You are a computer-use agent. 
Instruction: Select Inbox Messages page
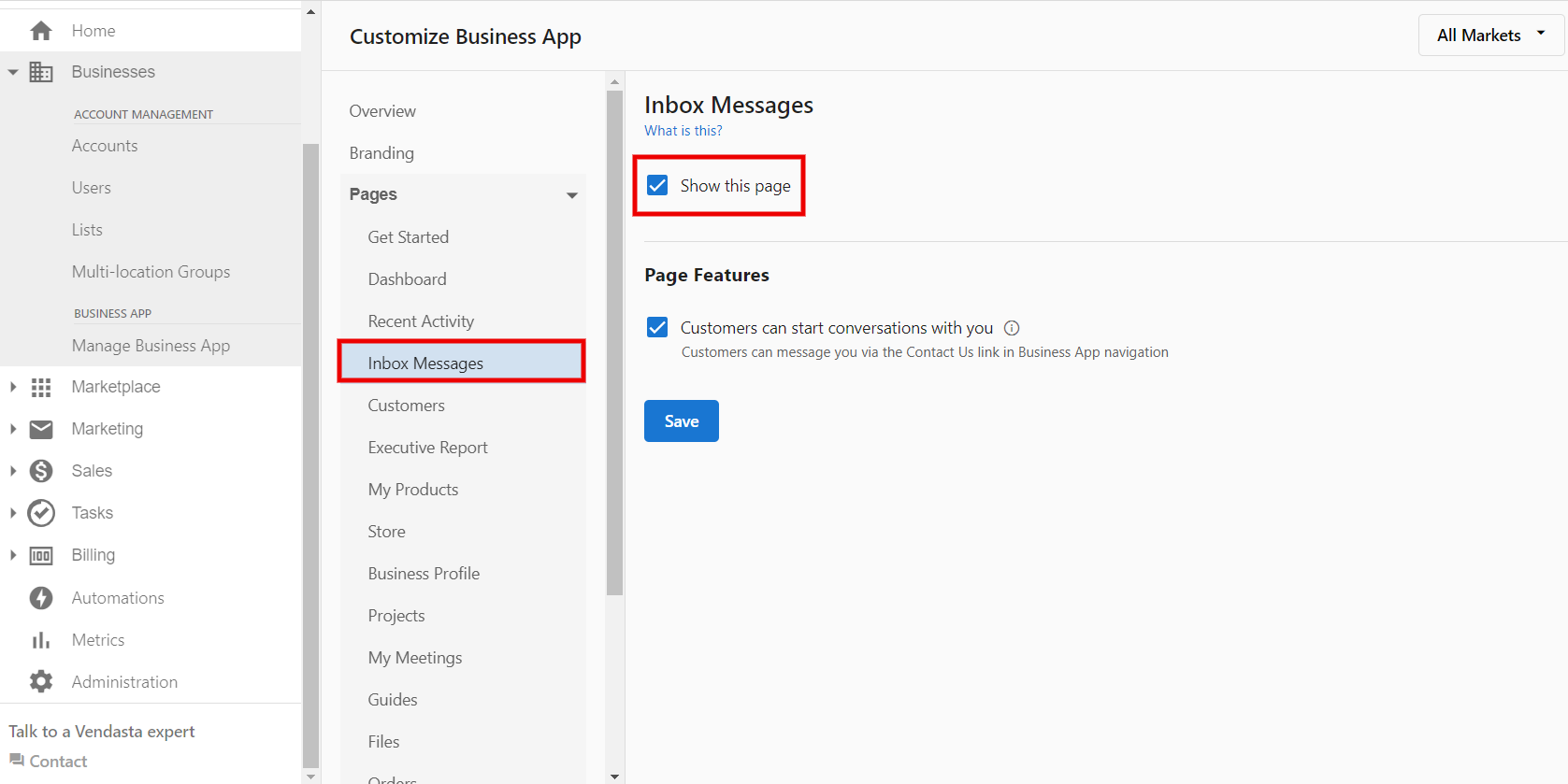point(463,363)
